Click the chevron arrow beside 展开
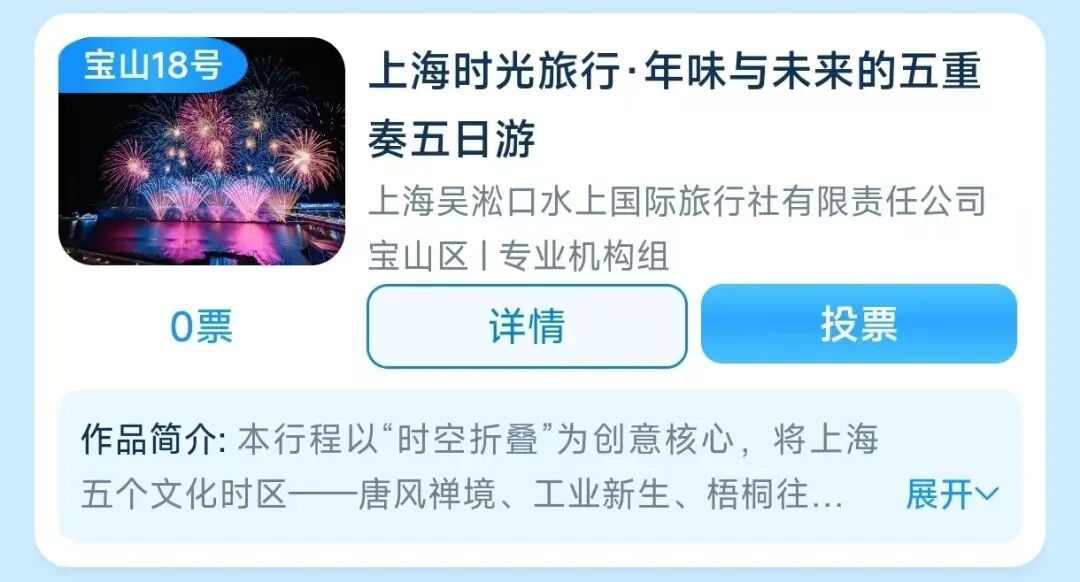The width and height of the screenshot is (1080, 582). point(987,494)
